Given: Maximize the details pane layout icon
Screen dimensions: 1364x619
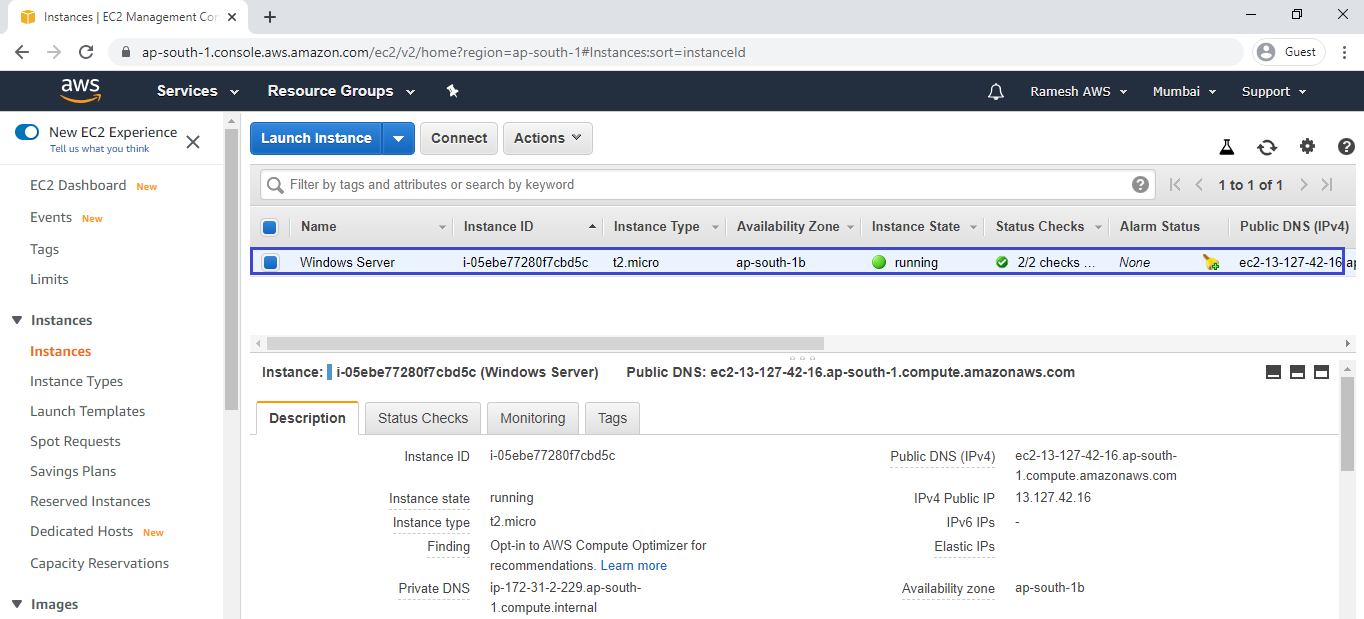Looking at the screenshot, I should coord(1321,372).
